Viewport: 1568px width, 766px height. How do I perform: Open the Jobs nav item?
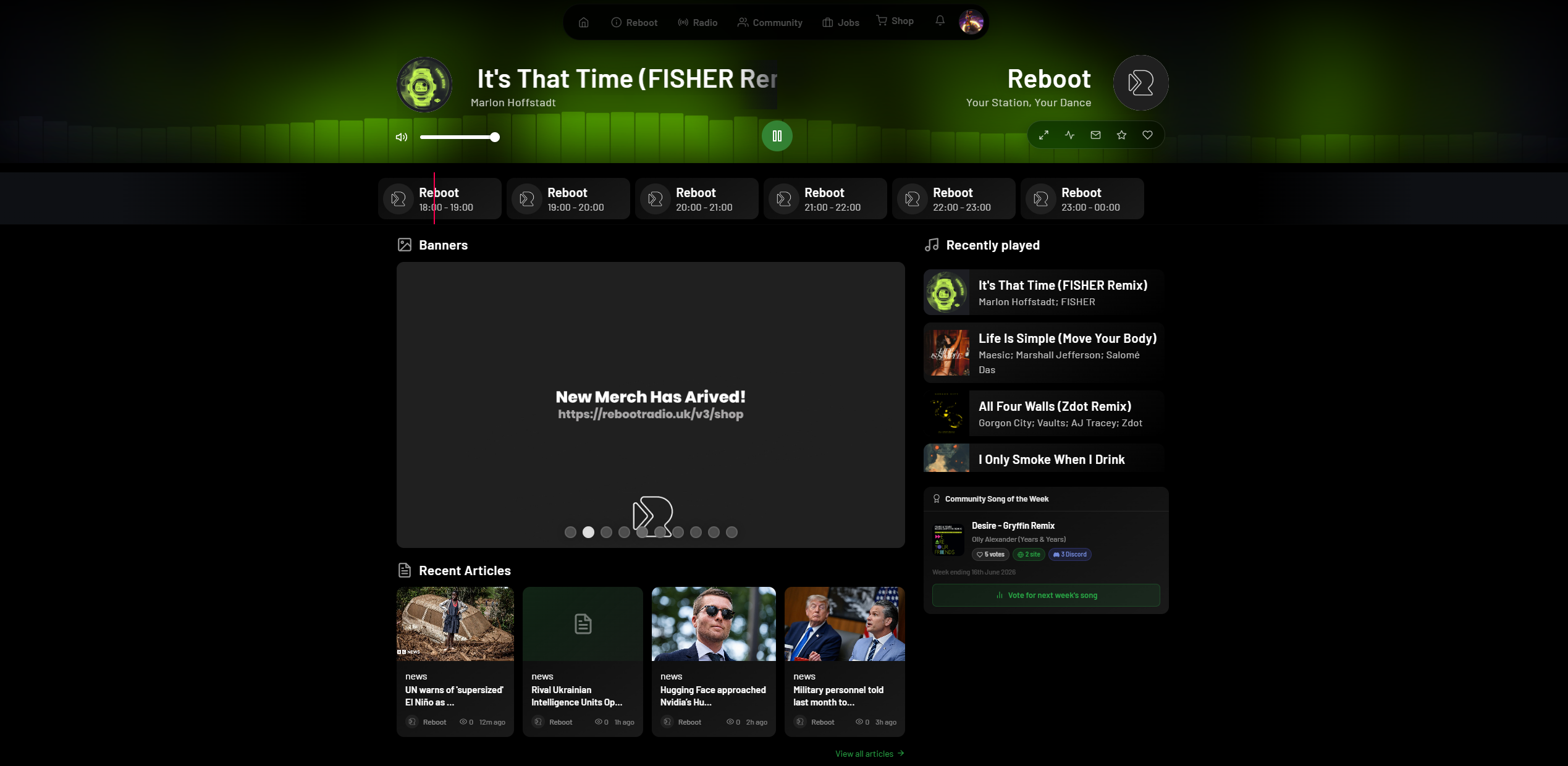point(841,22)
